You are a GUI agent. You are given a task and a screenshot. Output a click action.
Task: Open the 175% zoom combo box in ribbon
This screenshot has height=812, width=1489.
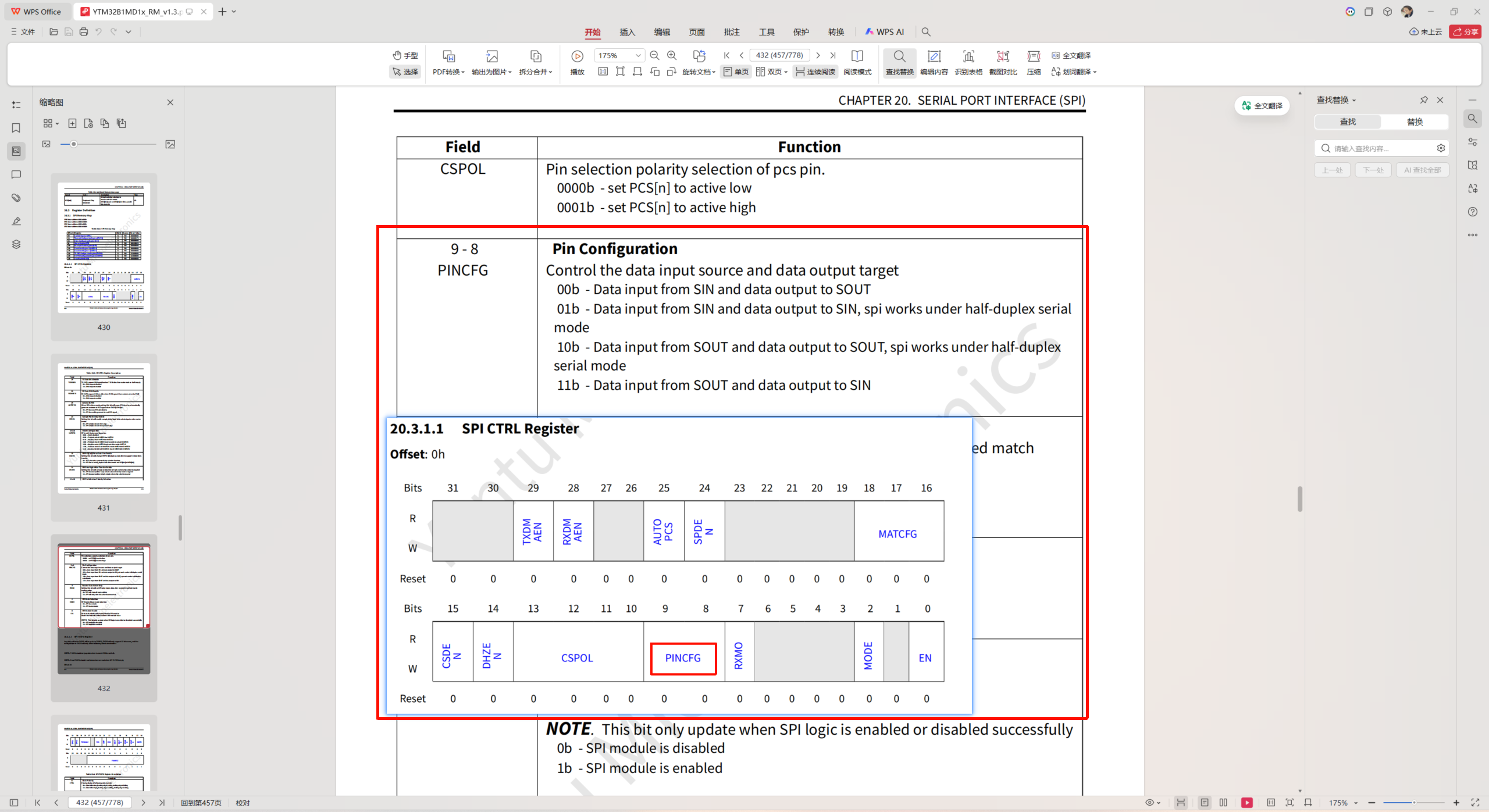[x=619, y=55]
